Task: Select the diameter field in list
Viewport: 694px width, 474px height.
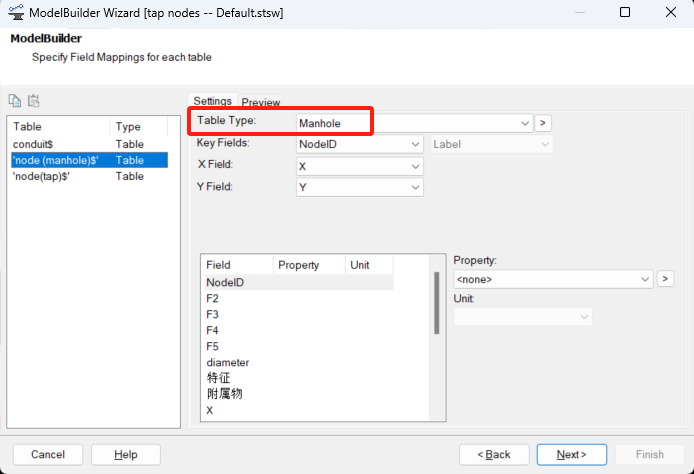Action: tap(228, 362)
